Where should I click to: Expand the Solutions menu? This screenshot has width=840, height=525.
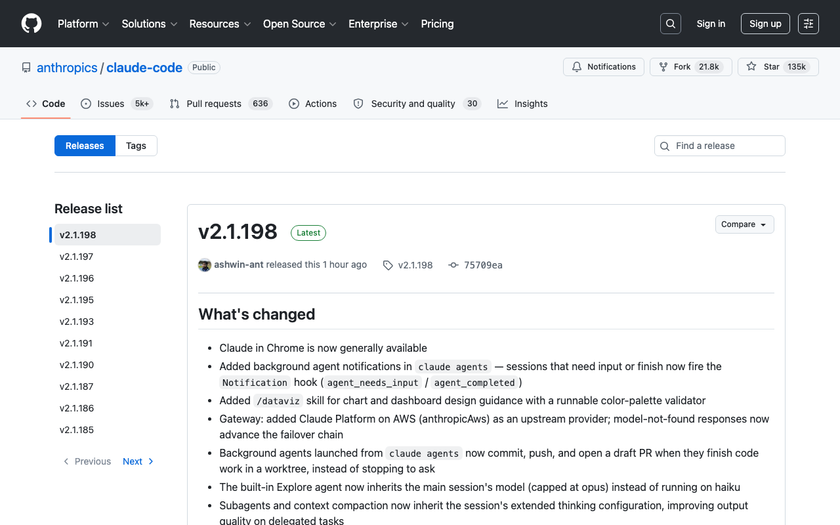click(149, 24)
